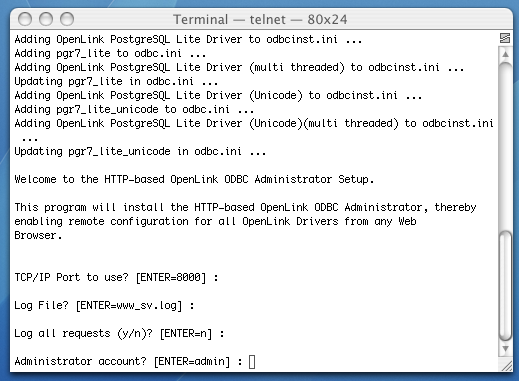The image size is (519, 381).
Task: Click the Adding pgr7_lite to odbc.ini line
Action: point(110,53)
